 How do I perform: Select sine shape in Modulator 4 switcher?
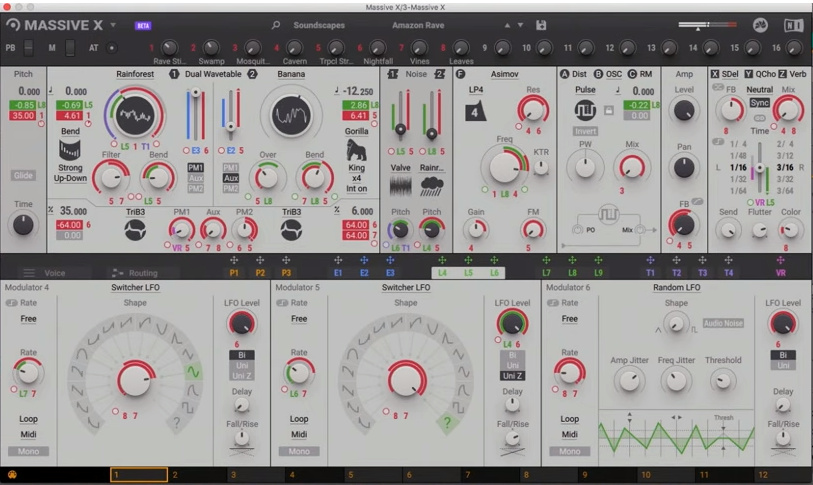(x=193, y=372)
